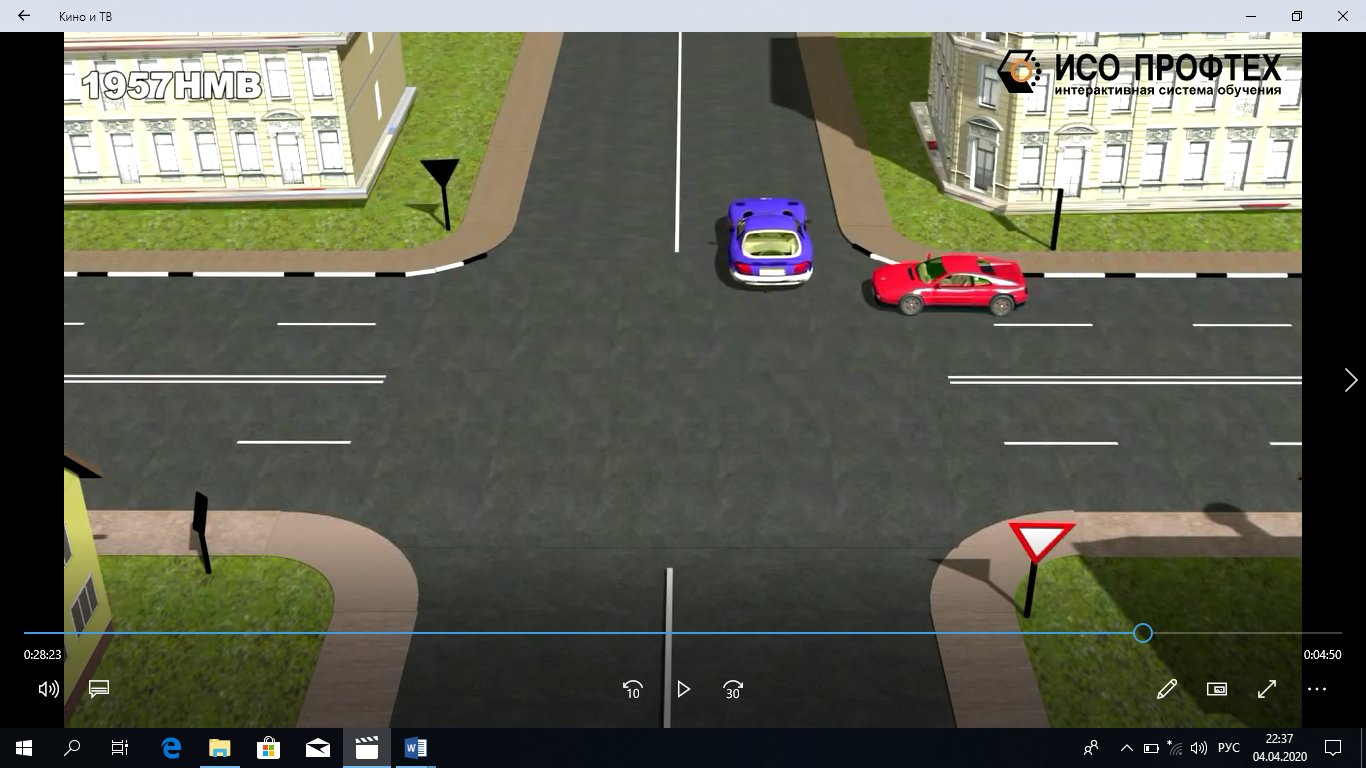This screenshot has width=1366, height=768.
Task: Click the seek bar playhead circle
Action: click(x=1143, y=633)
